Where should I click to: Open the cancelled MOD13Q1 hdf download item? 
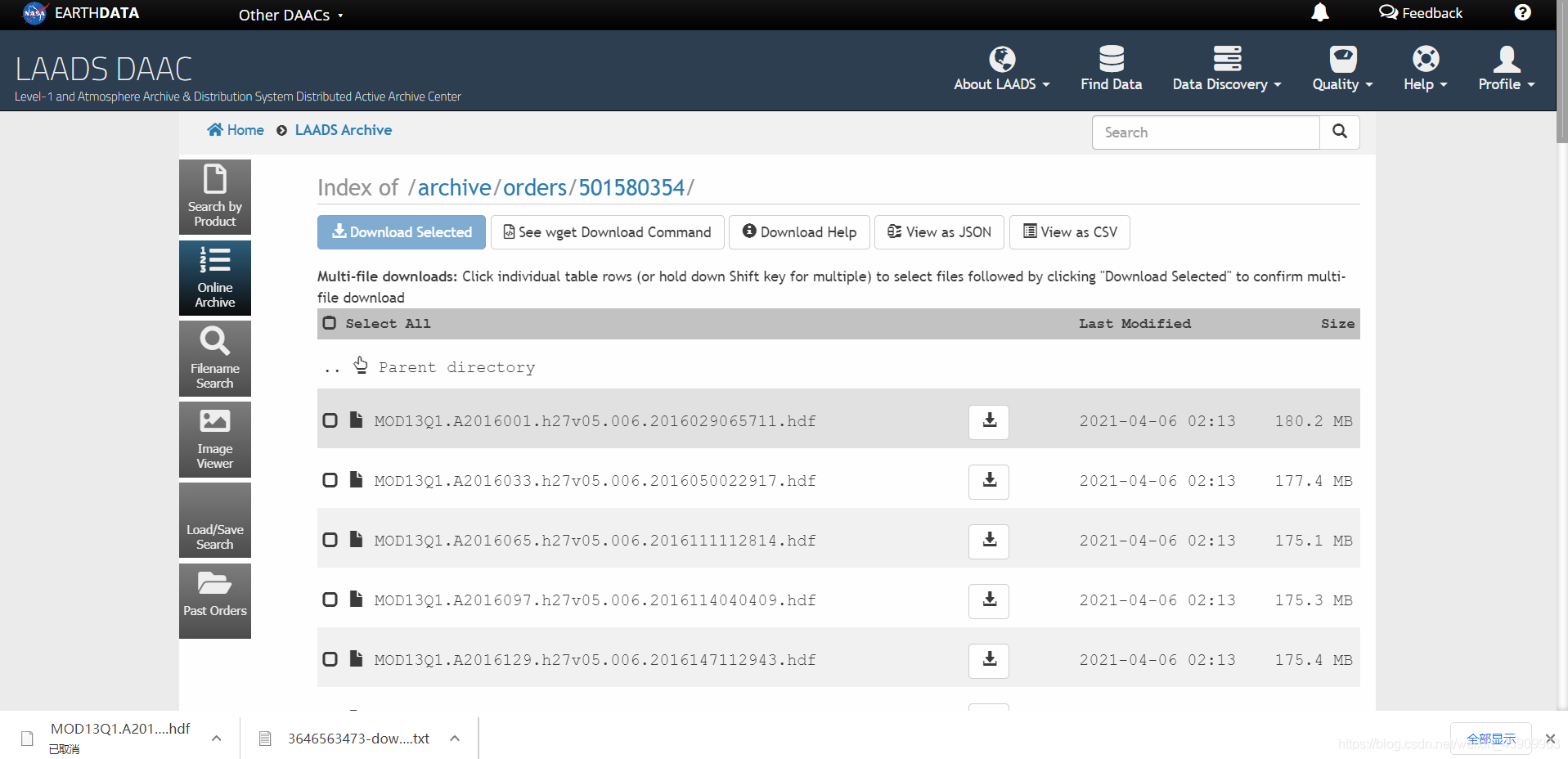click(120, 737)
